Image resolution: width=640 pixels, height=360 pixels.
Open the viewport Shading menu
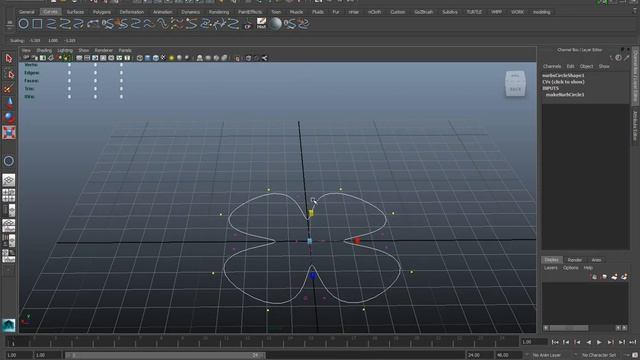pyautogui.click(x=44, y=51)
